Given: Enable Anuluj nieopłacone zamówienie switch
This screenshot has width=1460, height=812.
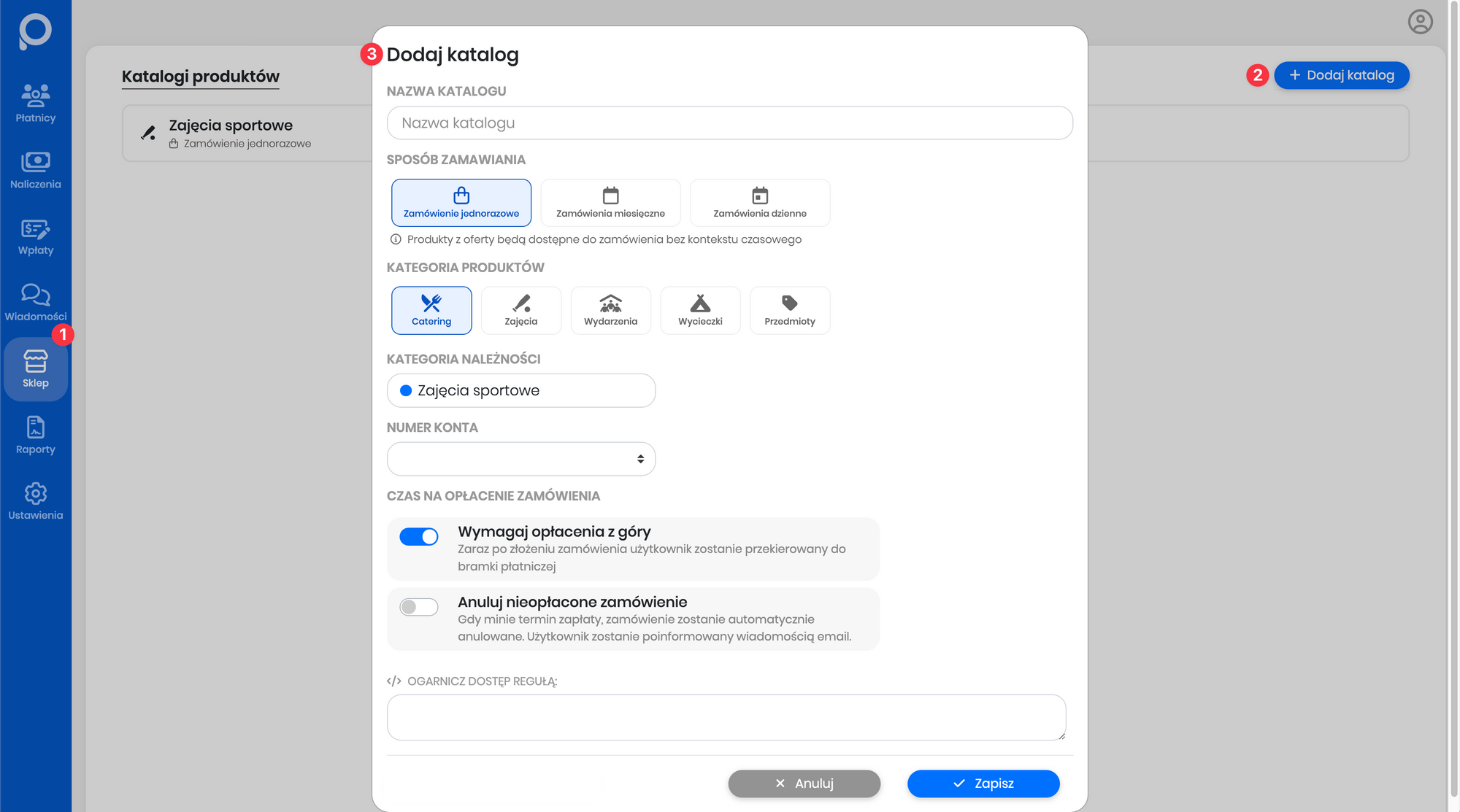Looking at the screenshot, I should tap(419, 607).
